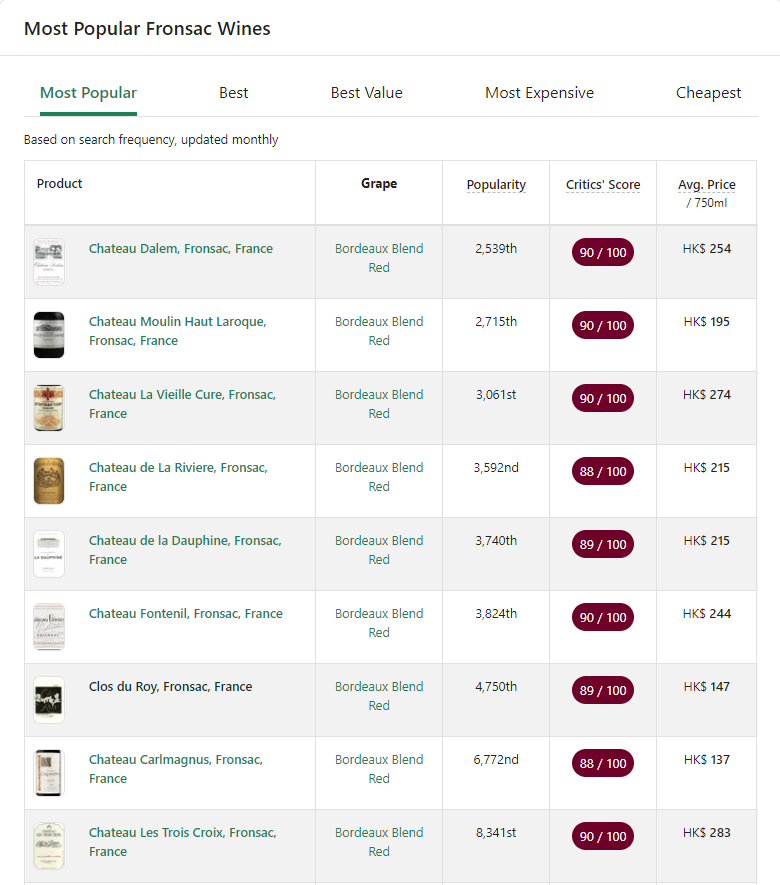Open the Chateau La Vieille Cure label image
The image size is (780, 885).
pos(49,408)
